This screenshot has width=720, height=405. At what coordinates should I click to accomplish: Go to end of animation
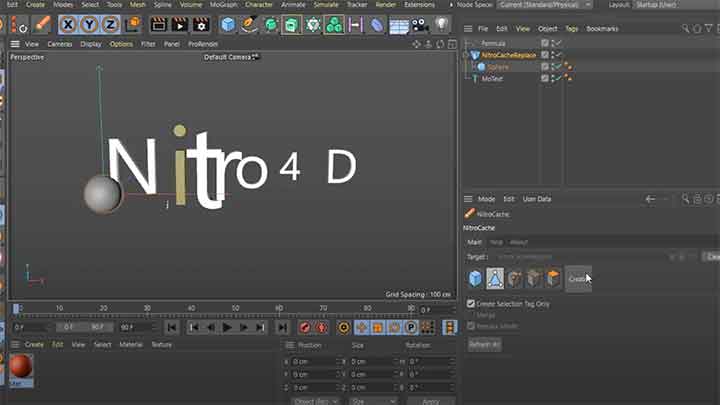(x=282, y=327)
